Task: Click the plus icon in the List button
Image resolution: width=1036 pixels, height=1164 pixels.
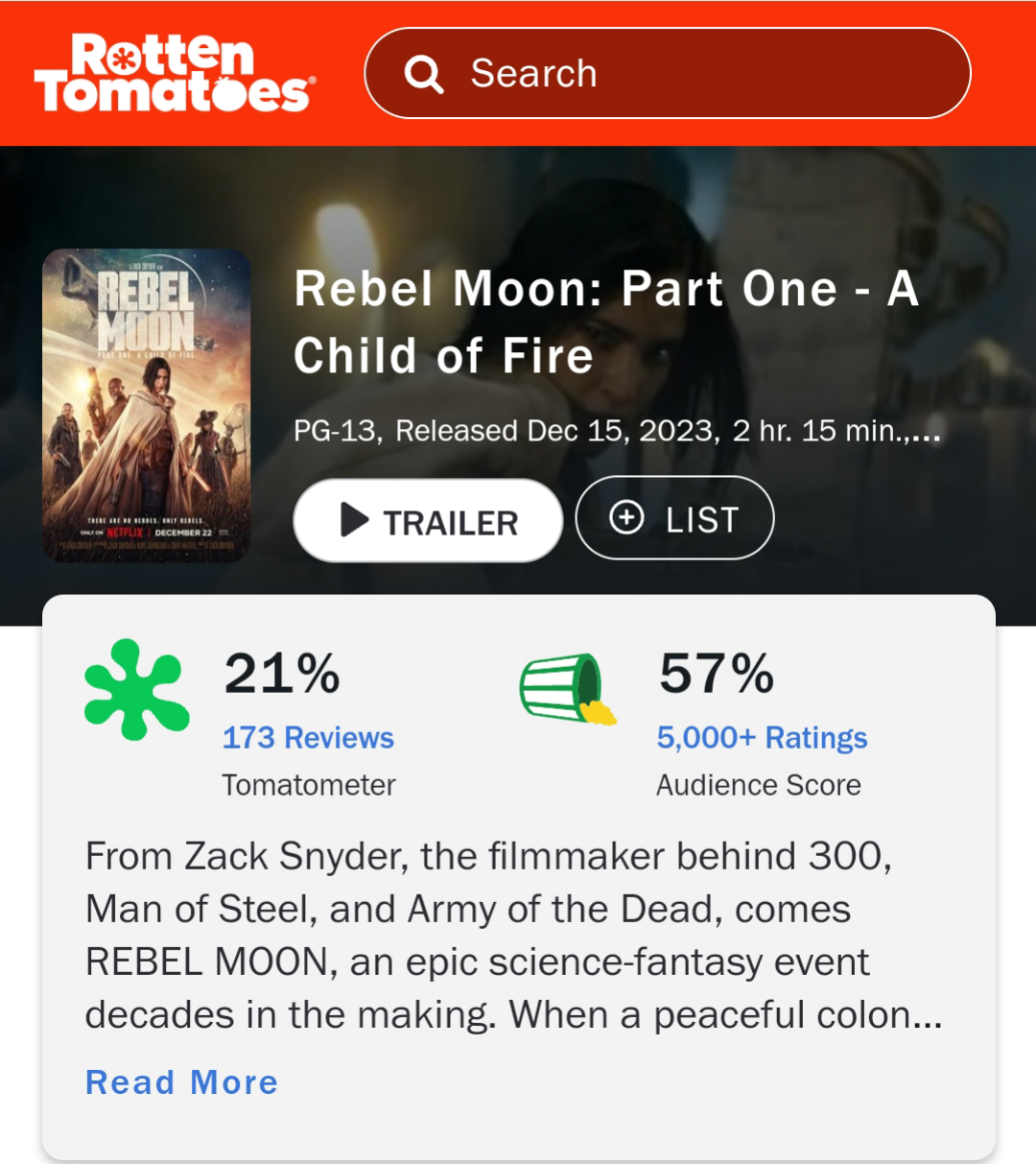Action: click(x=627, y=517)
